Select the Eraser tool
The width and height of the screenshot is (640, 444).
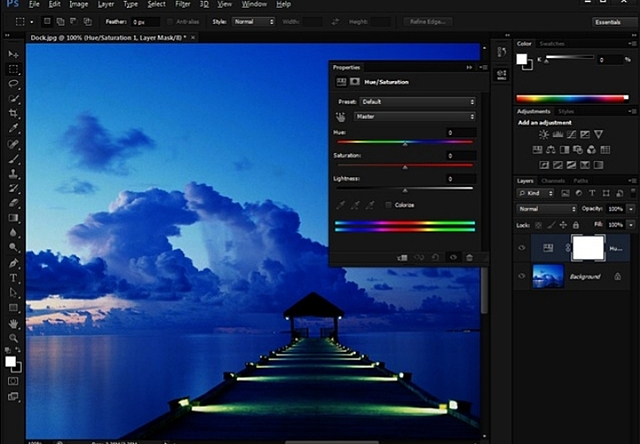click(x=13, y=203)
